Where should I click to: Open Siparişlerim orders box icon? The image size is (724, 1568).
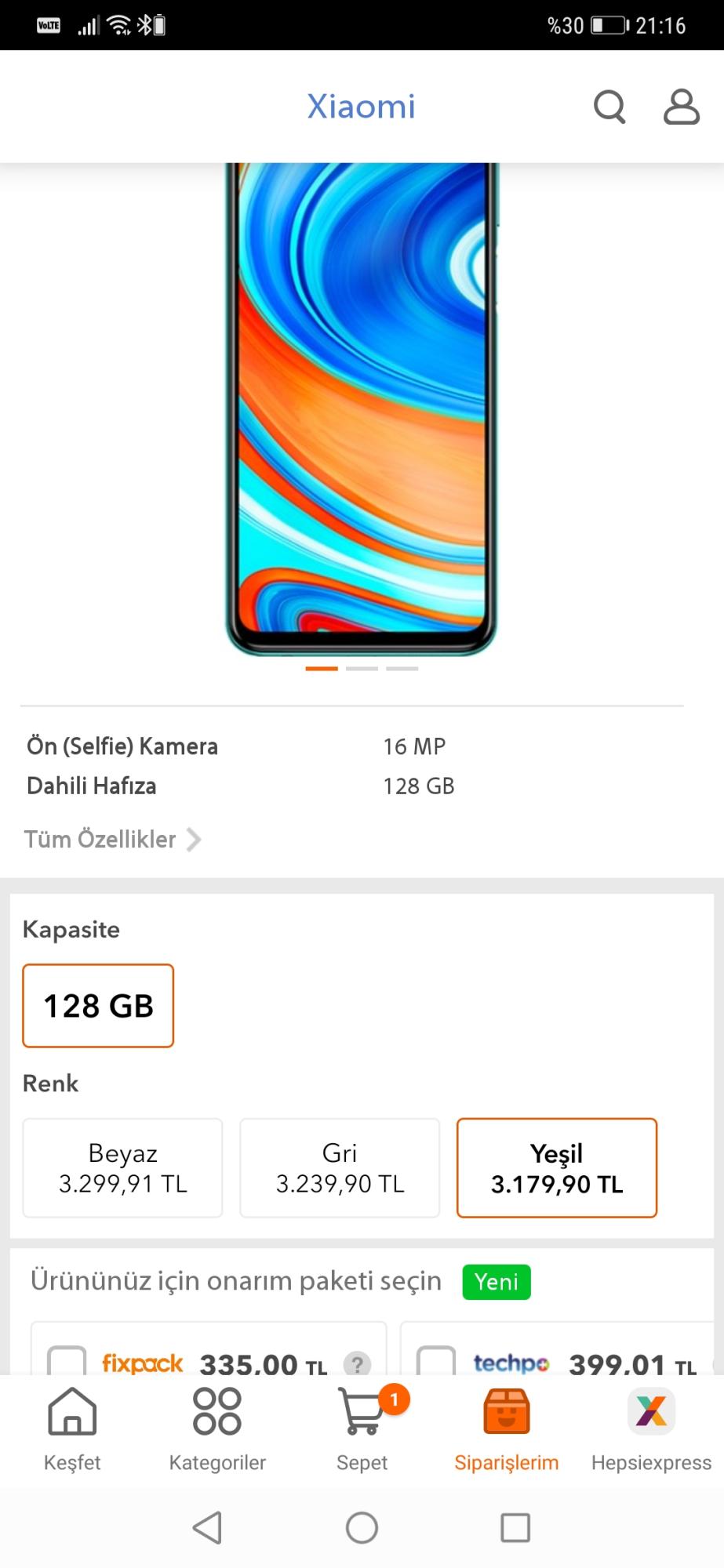pos(507,1411)
